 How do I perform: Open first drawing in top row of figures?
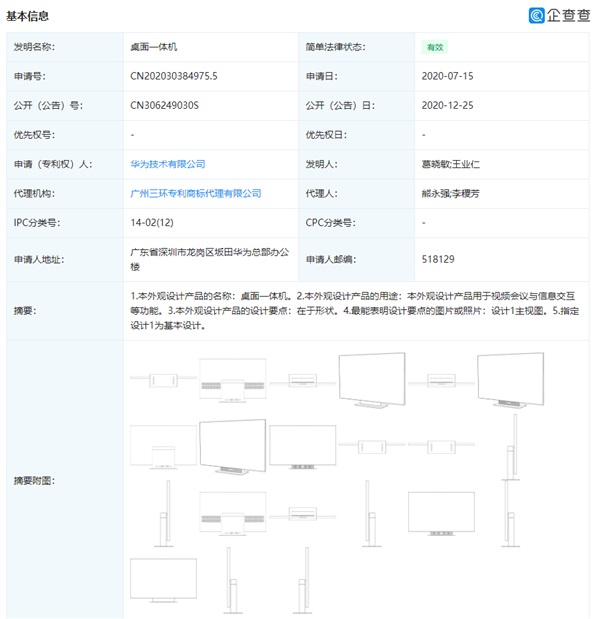tap(162, 383)
